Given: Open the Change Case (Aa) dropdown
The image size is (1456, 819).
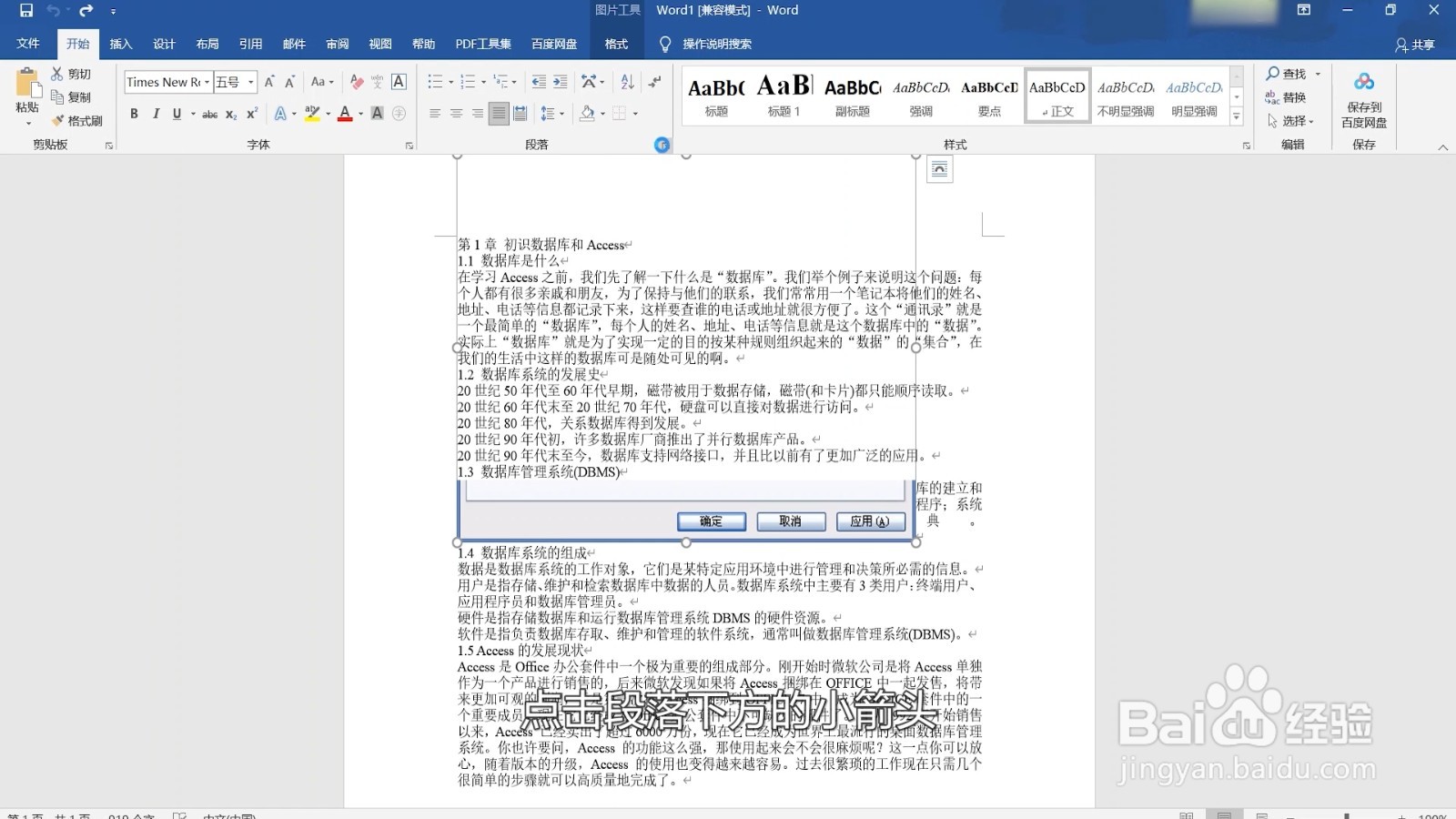Looking at the screenshot, I should (322, 82).
